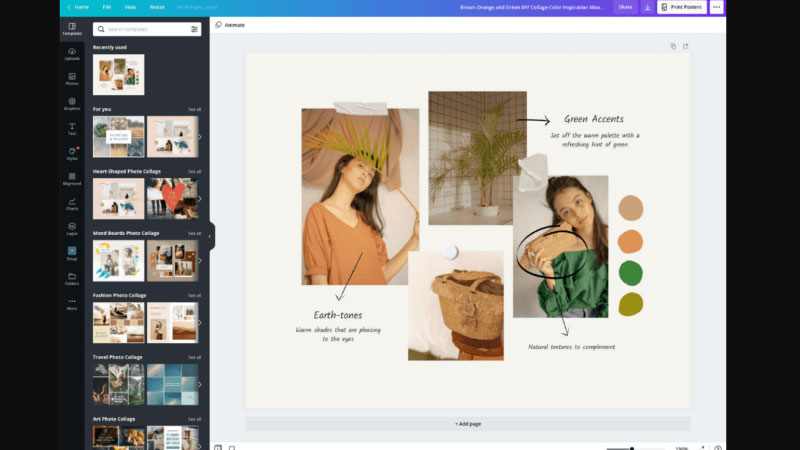Click the Share button
Viewport: 800px width, 450px height.
[x=625, y=7]
